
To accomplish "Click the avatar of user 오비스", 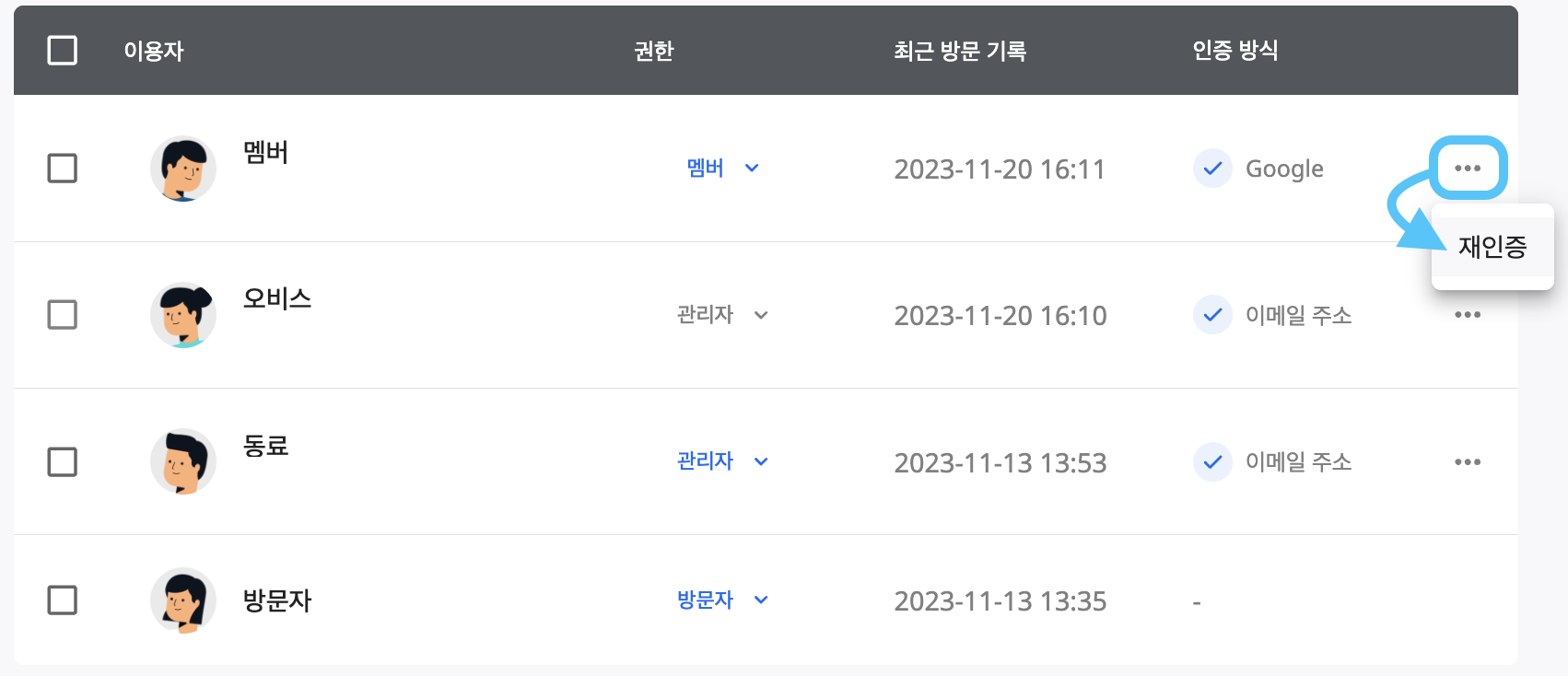I will (183, 315).
